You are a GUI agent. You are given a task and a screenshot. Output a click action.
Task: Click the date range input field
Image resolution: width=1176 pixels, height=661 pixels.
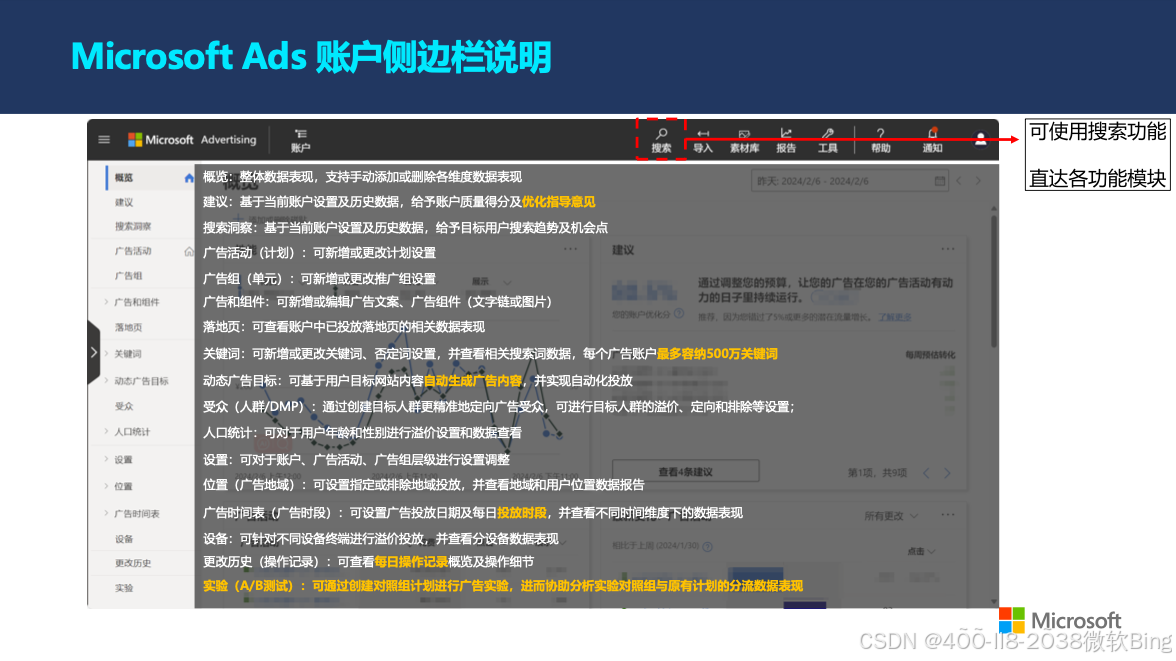849,181
